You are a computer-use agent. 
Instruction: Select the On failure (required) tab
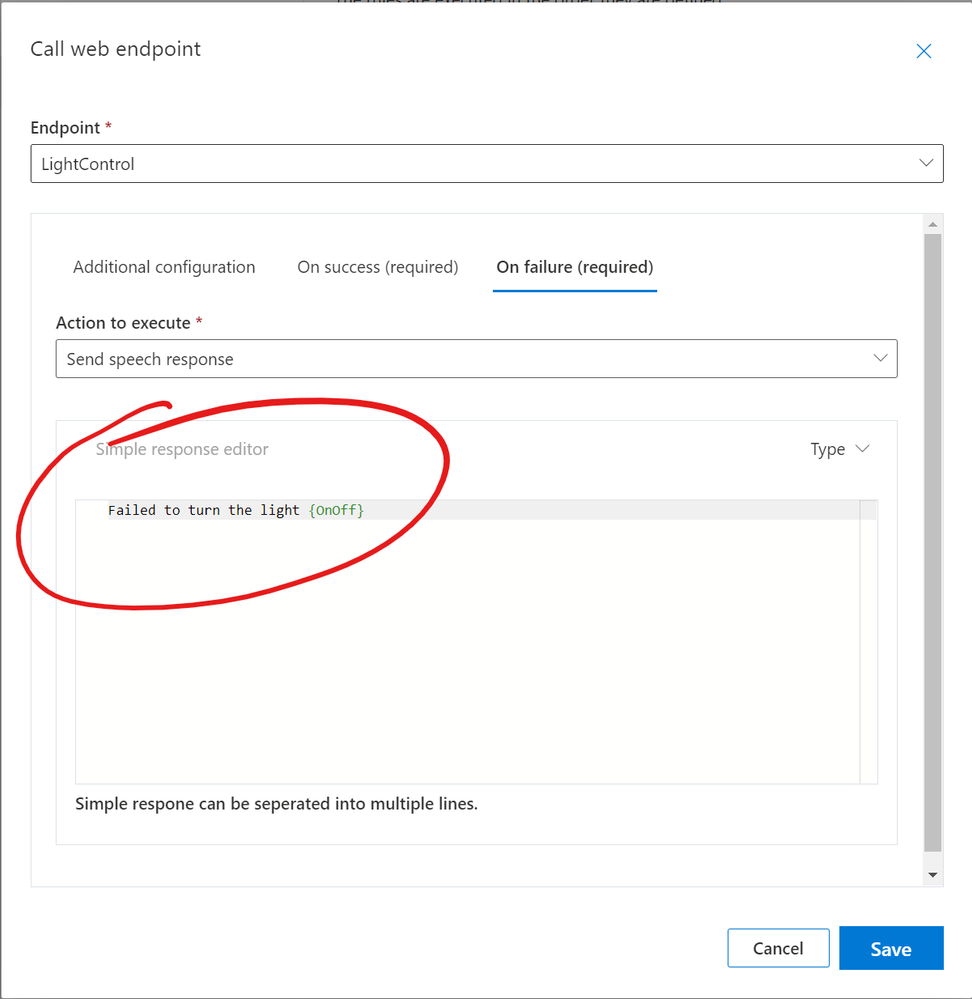(574, 267)
